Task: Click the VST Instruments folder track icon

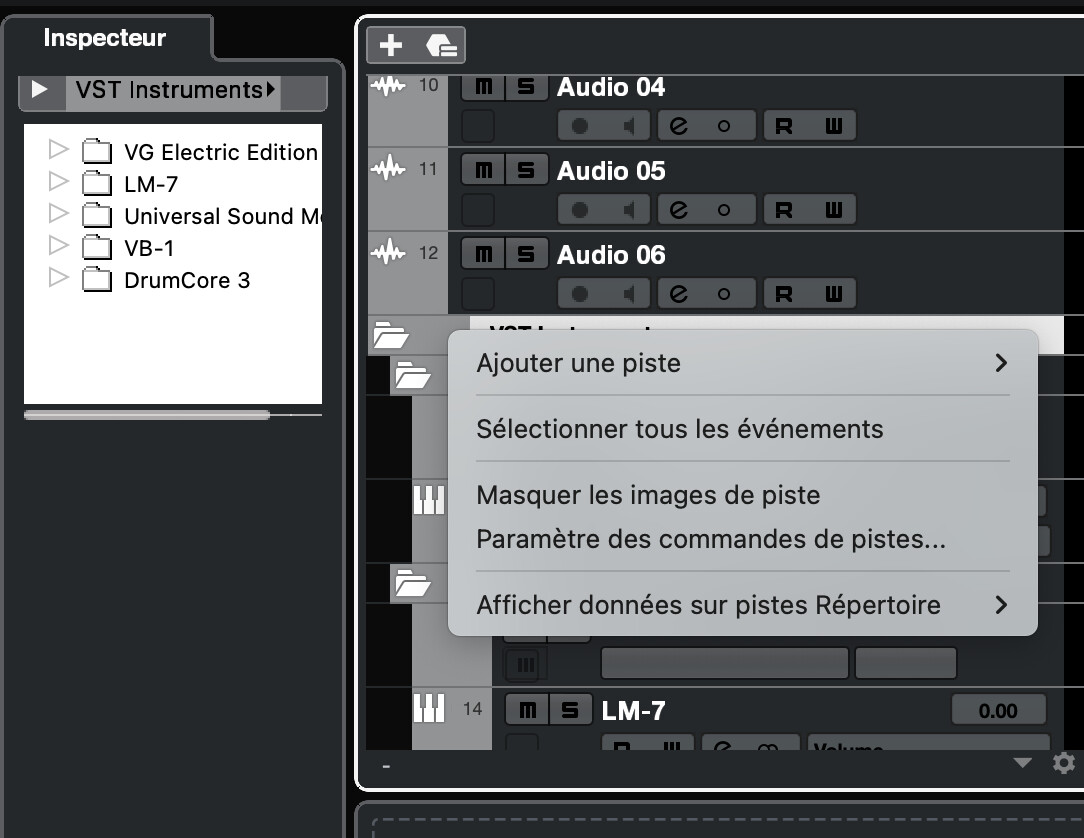Action: click(x=390, y=334)
